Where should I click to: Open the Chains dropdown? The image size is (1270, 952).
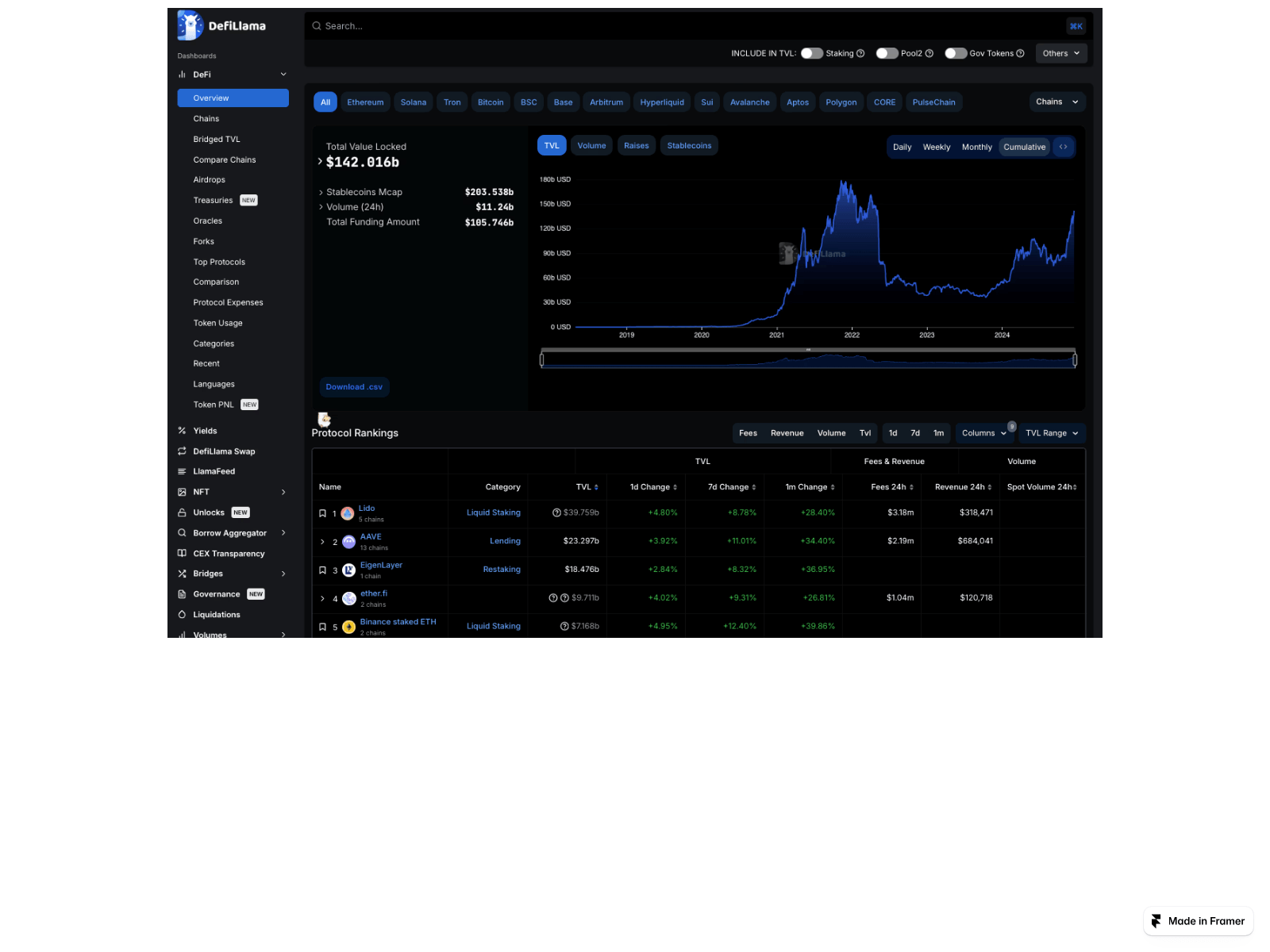(x=1057, y=102)
